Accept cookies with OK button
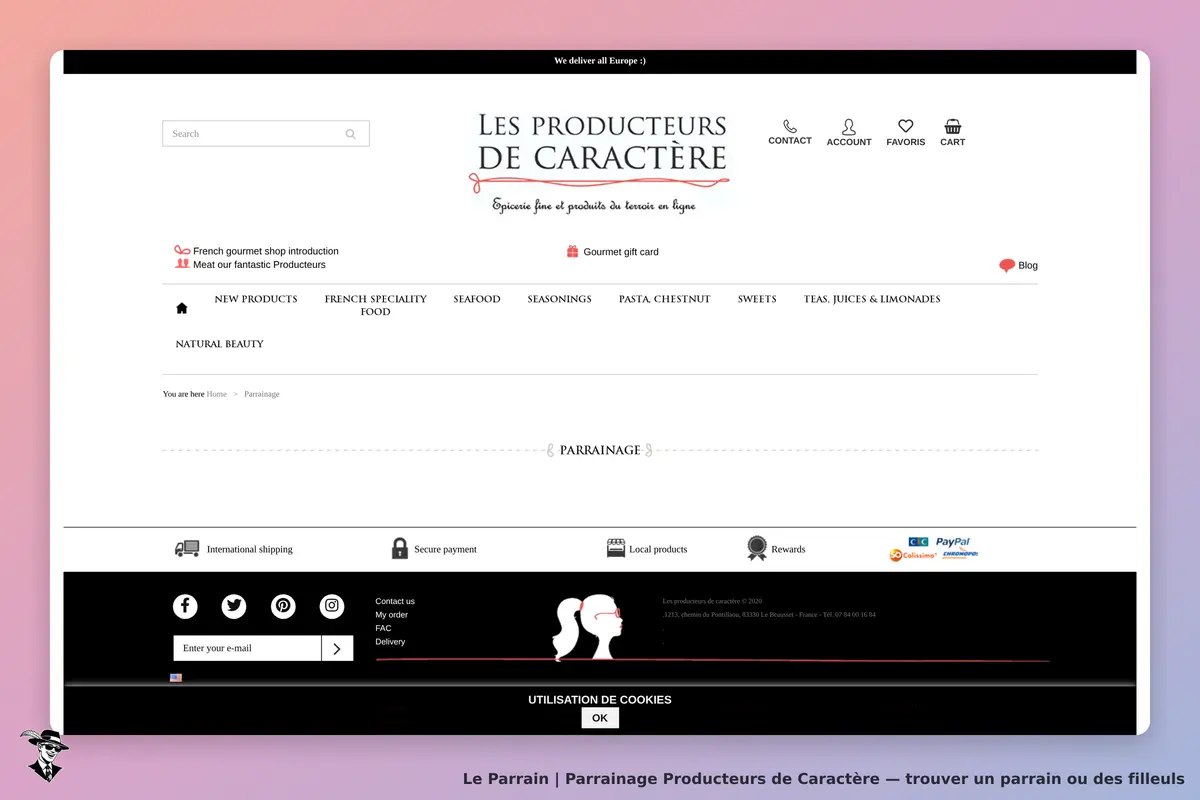This screenshot has width=1200, height=800. [600, 718]
